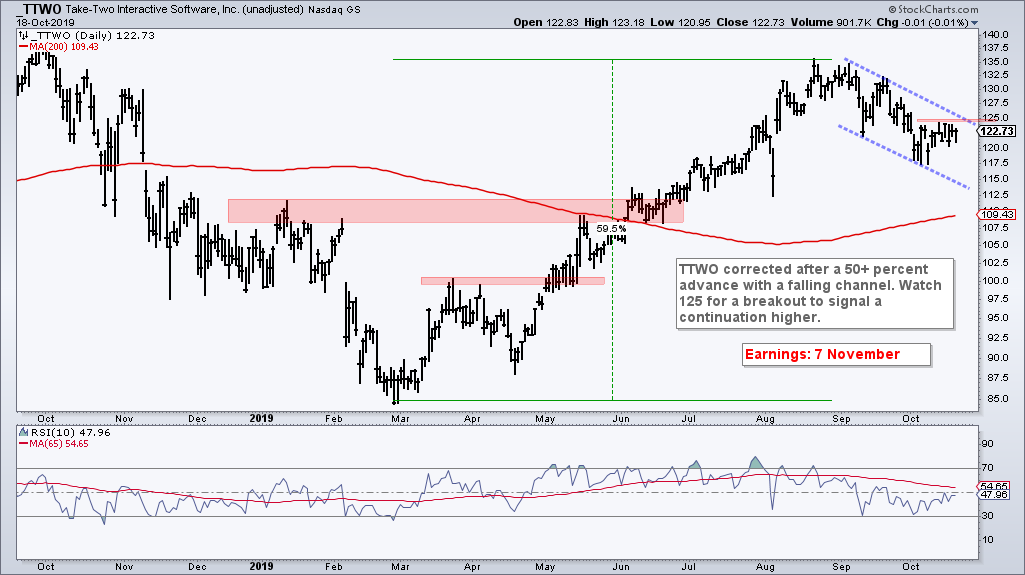The width and height of the screenshot is (1025, 575).
Task: Click the 109.43 moving average axis tag
Action: click(x=996, y=214)
